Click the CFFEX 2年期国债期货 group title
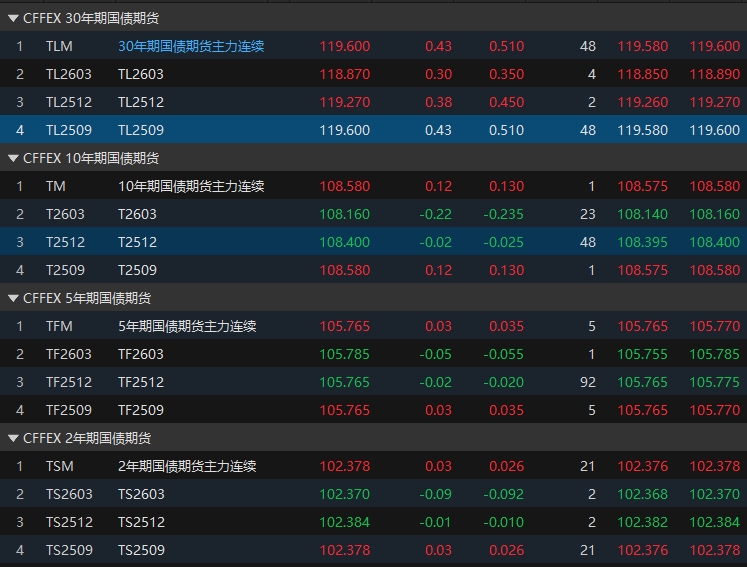The width and height of the screenshot is (747, 567). pyautogui.click(x=87, y=438)
